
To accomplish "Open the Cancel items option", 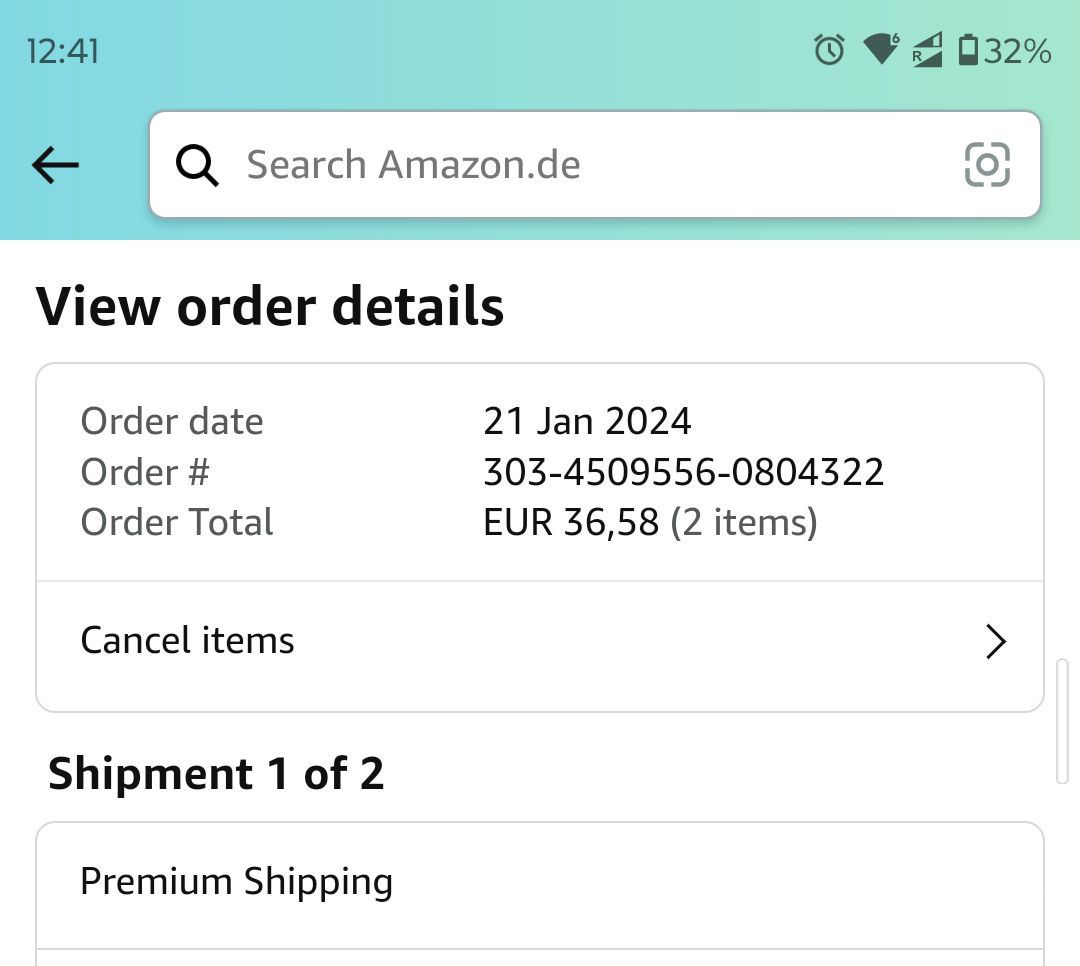I will 188,641.
